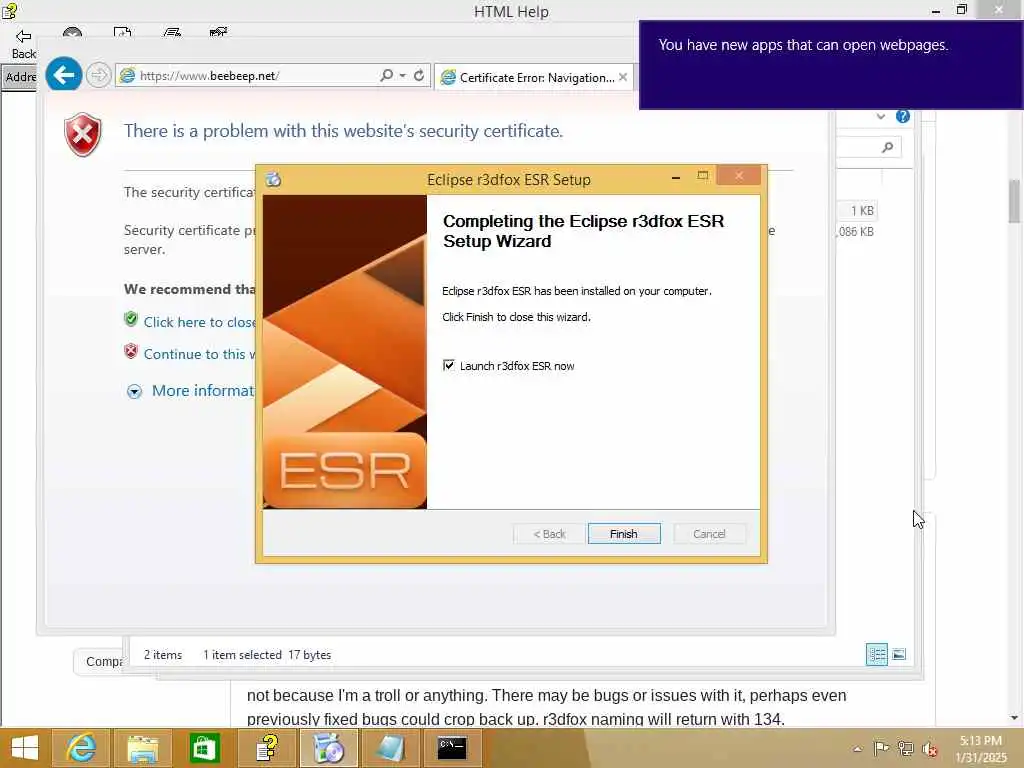Uncheck Launch r3dfox ESR now
The image size is (1024, 768).
(x=449, y=365)
